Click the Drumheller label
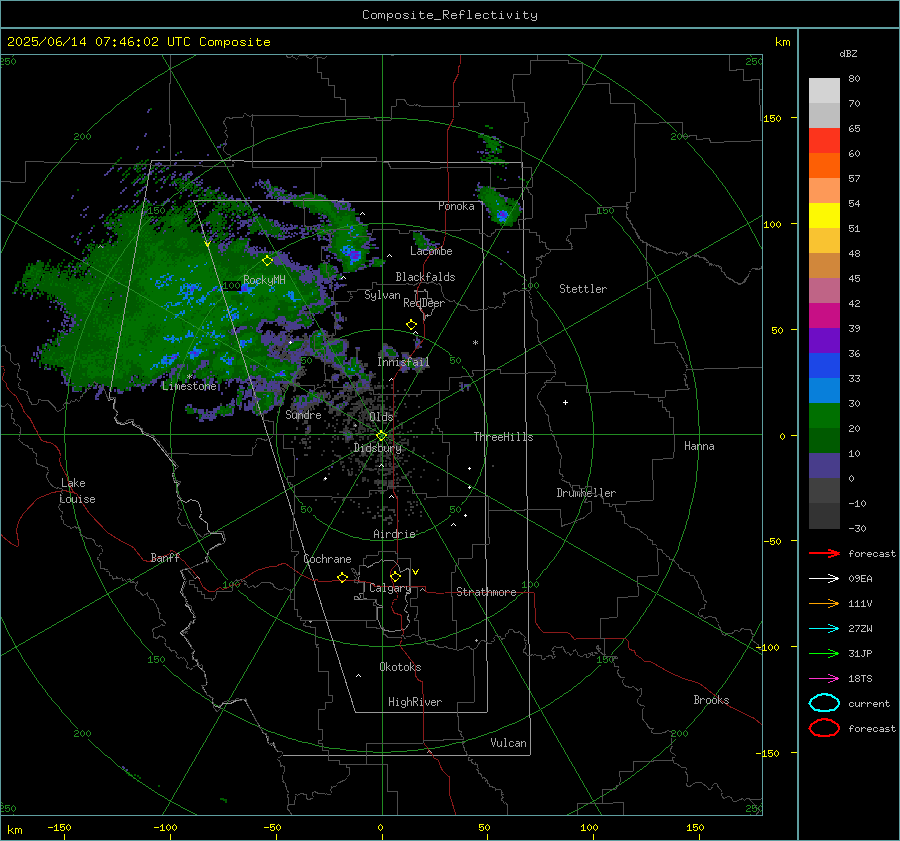Image resolution: width=900 pixels, height=841 pixels. 586,493
